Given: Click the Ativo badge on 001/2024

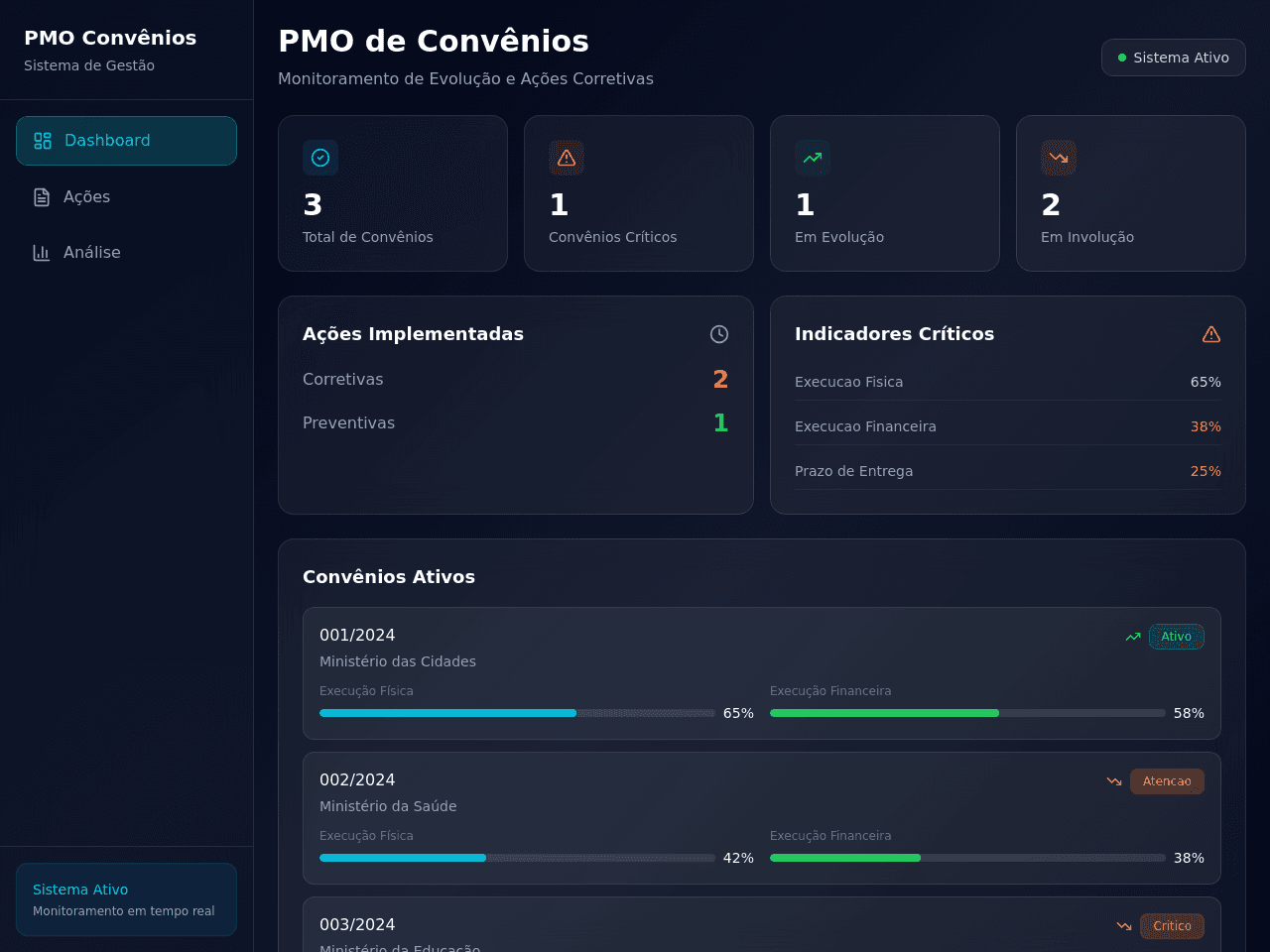Looking at the screenshot, I should [x=1177, y=637].
